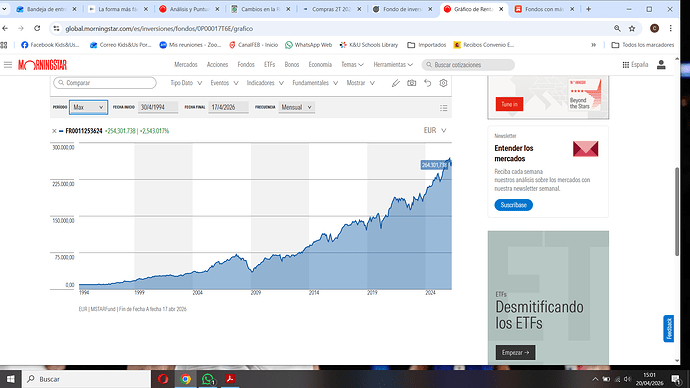Open the Windows Start menu

pyautogui.click(x=10, y=379)
